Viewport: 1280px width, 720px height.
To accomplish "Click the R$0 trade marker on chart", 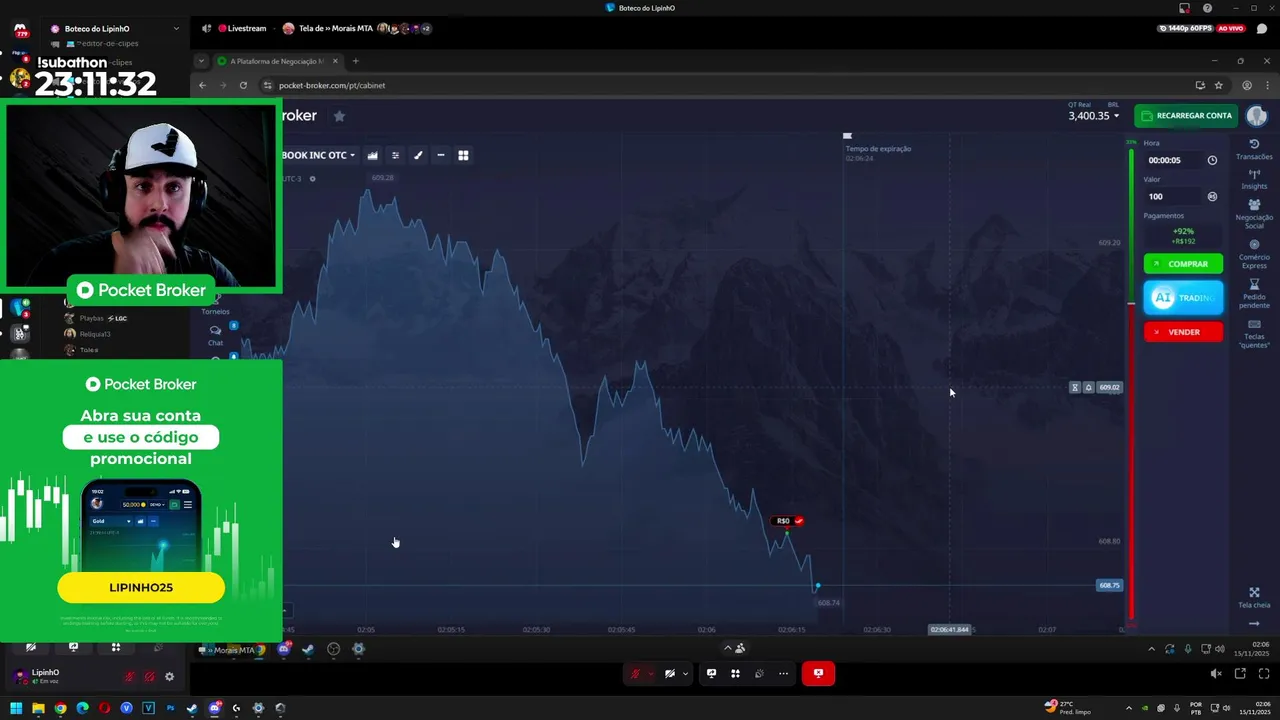I will click(788, 521).
